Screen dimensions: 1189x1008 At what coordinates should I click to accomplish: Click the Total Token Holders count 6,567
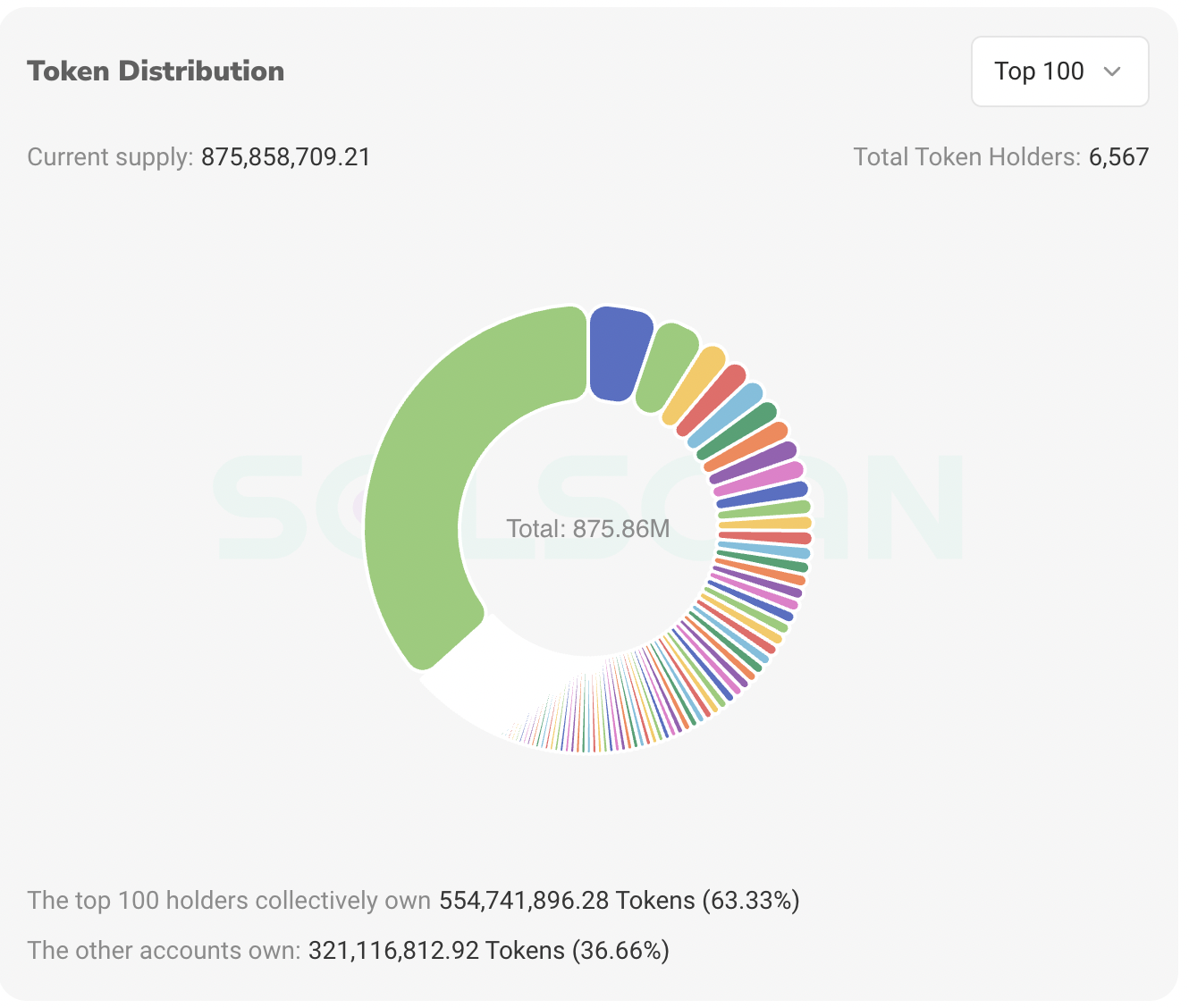point(1118,156)
